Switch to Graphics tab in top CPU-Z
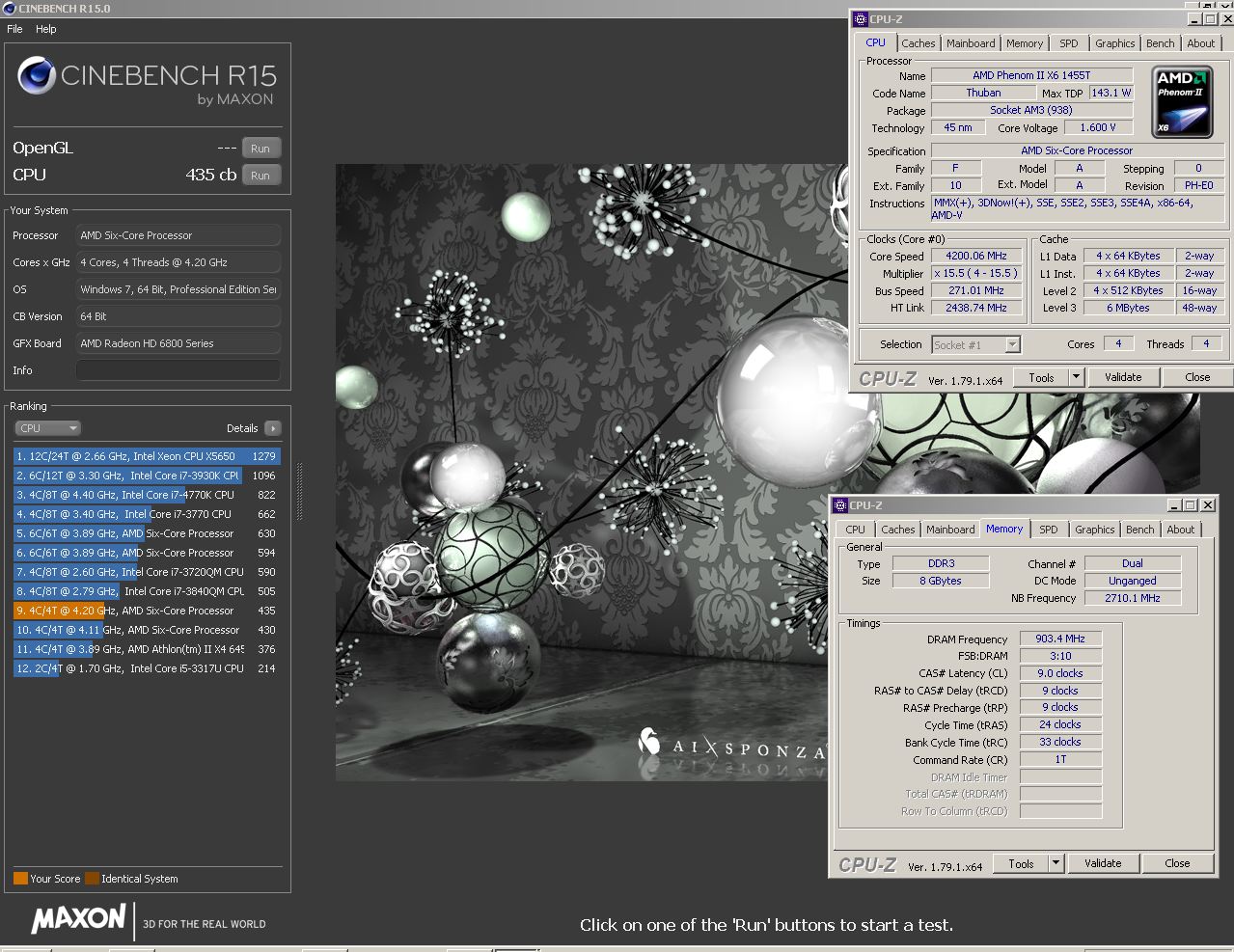Image resolution: width=1234 pixels, height=952 pixels. [1114, 43]
